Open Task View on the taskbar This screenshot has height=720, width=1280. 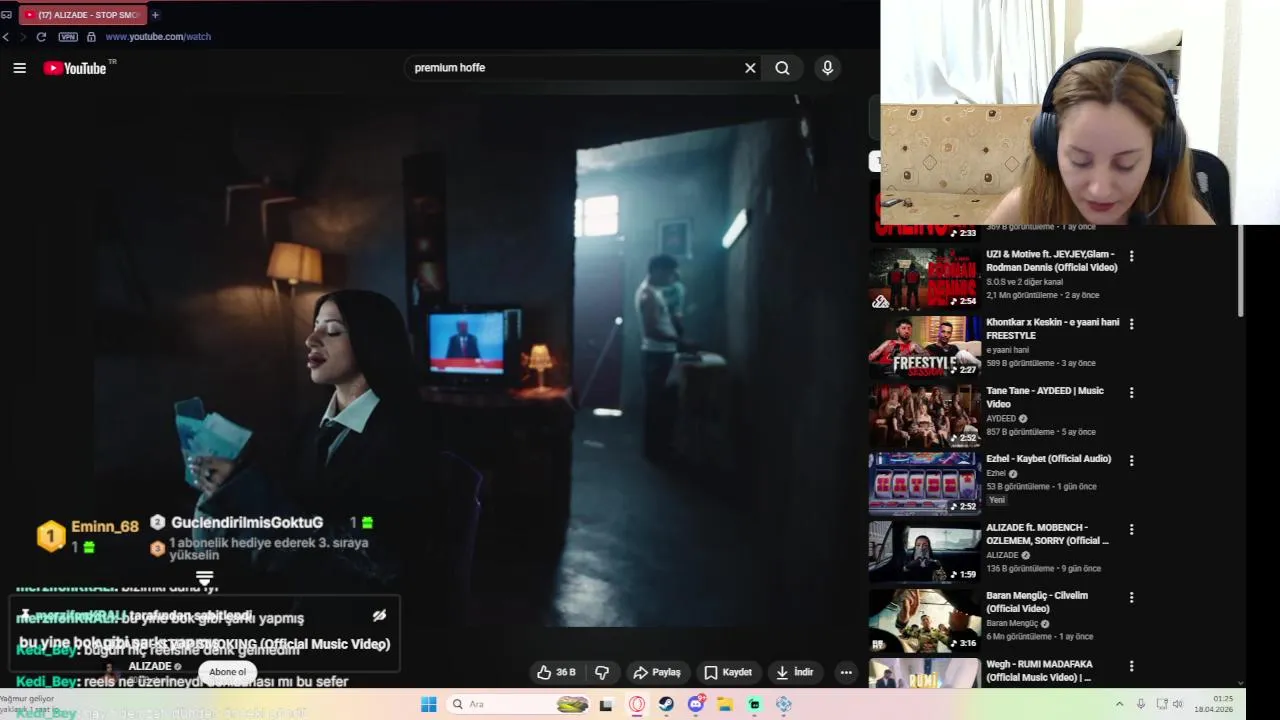click(606, 705)
